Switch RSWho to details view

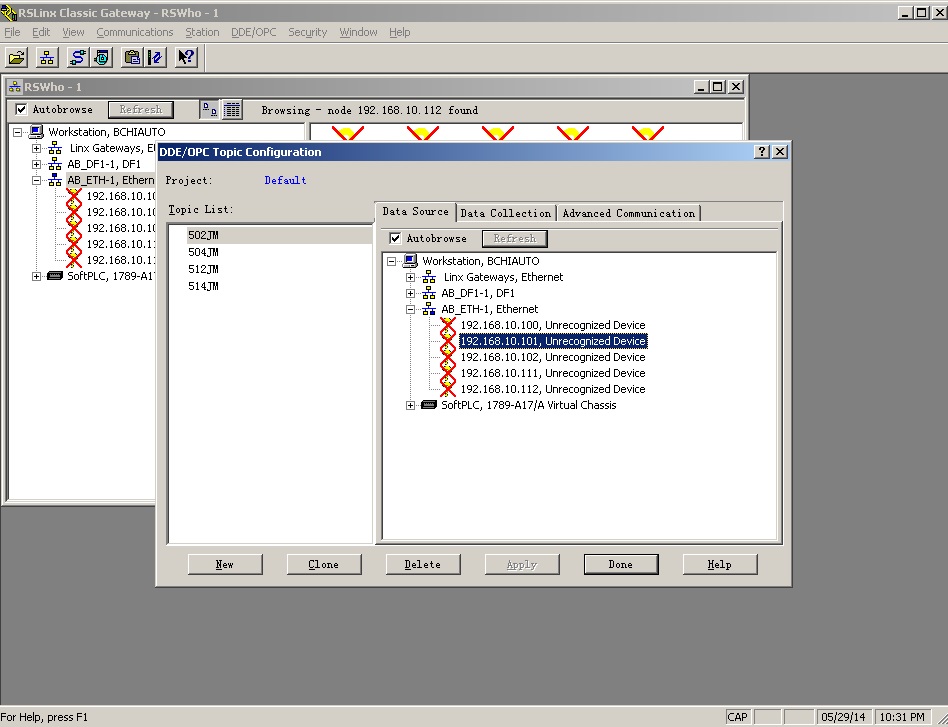(232, 109)
